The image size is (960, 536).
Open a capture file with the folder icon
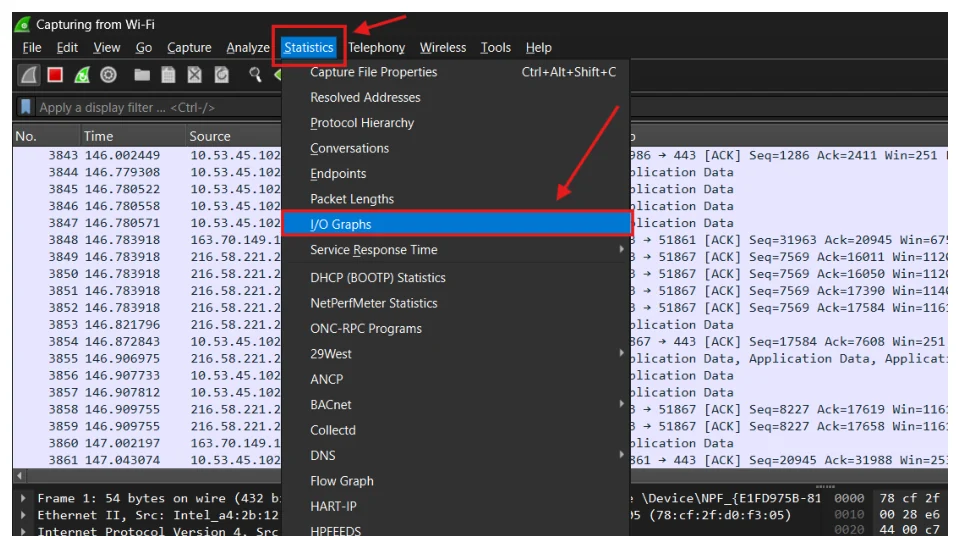coord(142,75)
